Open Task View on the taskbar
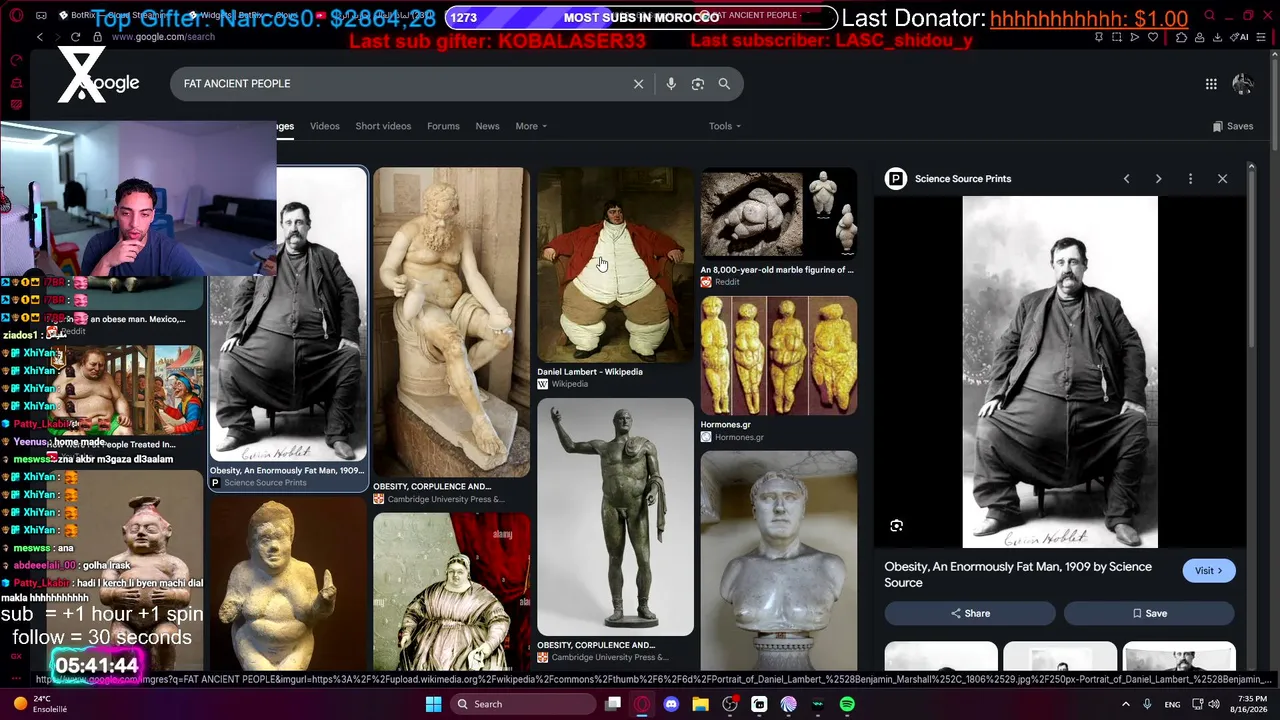 click(613, 704)
